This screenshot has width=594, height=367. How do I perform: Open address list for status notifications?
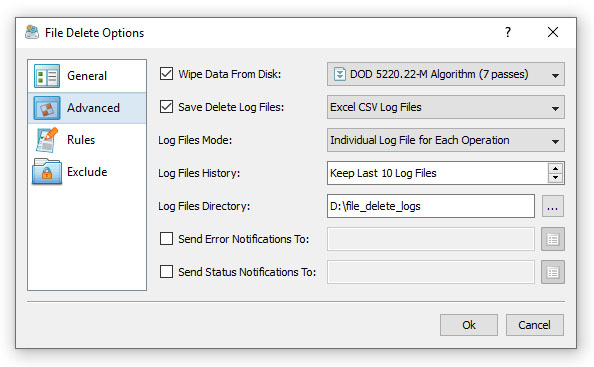[x=553, y=272]
